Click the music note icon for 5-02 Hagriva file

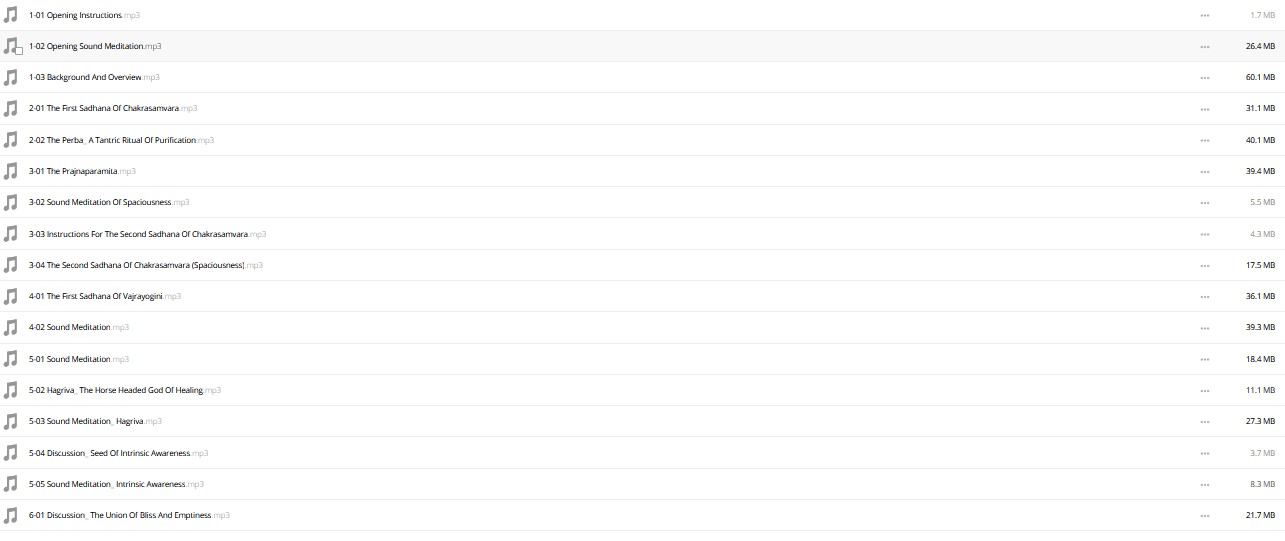click(x=11, y=390)
